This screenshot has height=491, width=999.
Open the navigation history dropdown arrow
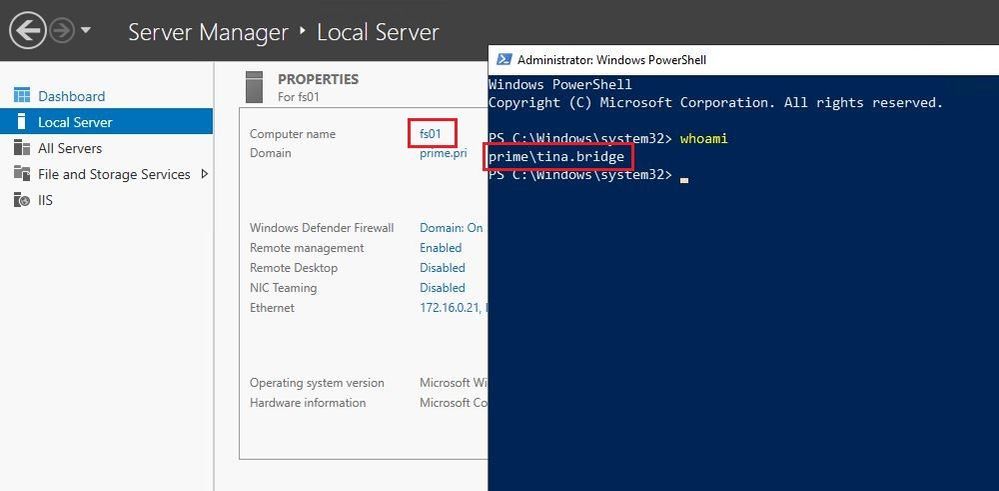tap(86, 30)
